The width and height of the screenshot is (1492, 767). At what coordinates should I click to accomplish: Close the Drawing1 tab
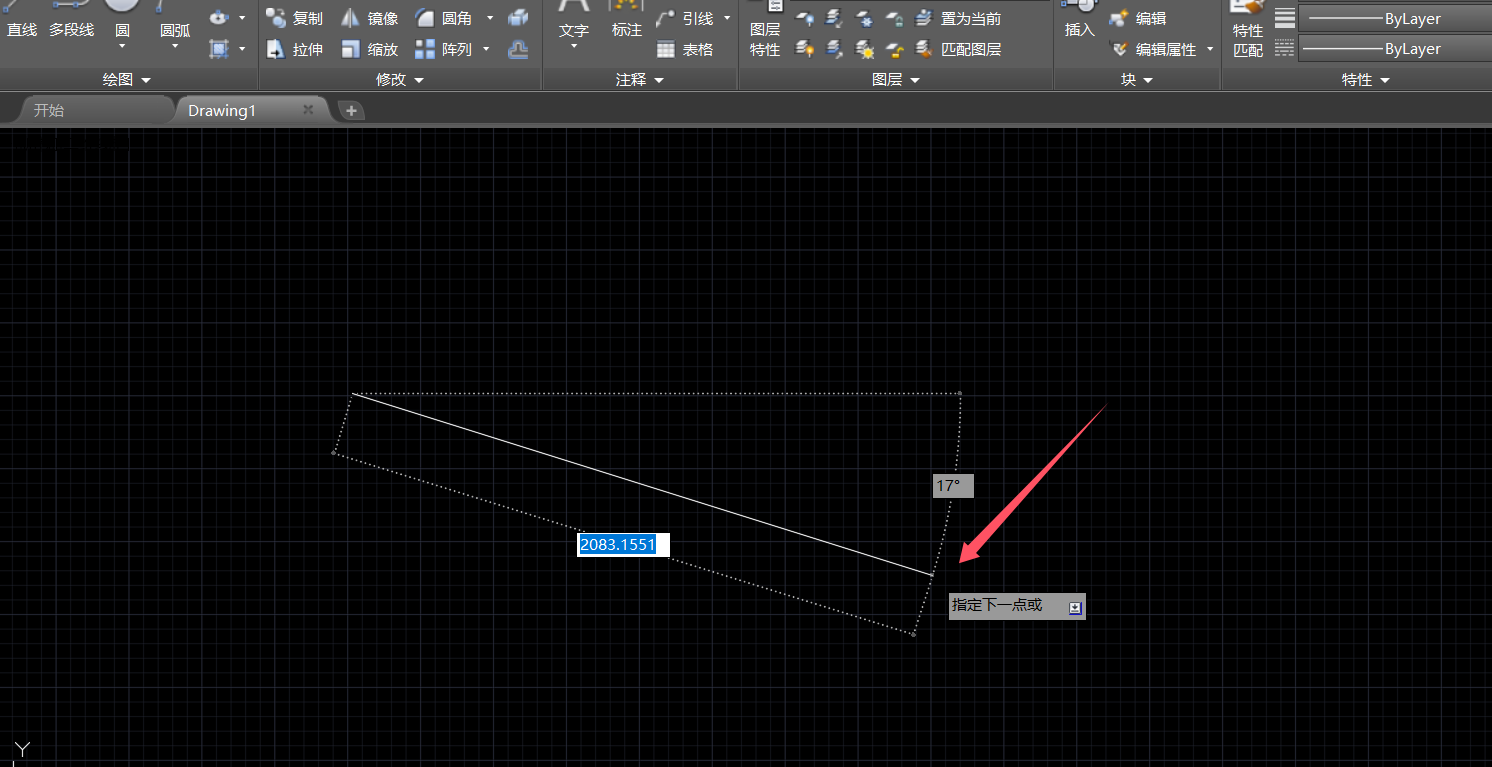(308, 109)
